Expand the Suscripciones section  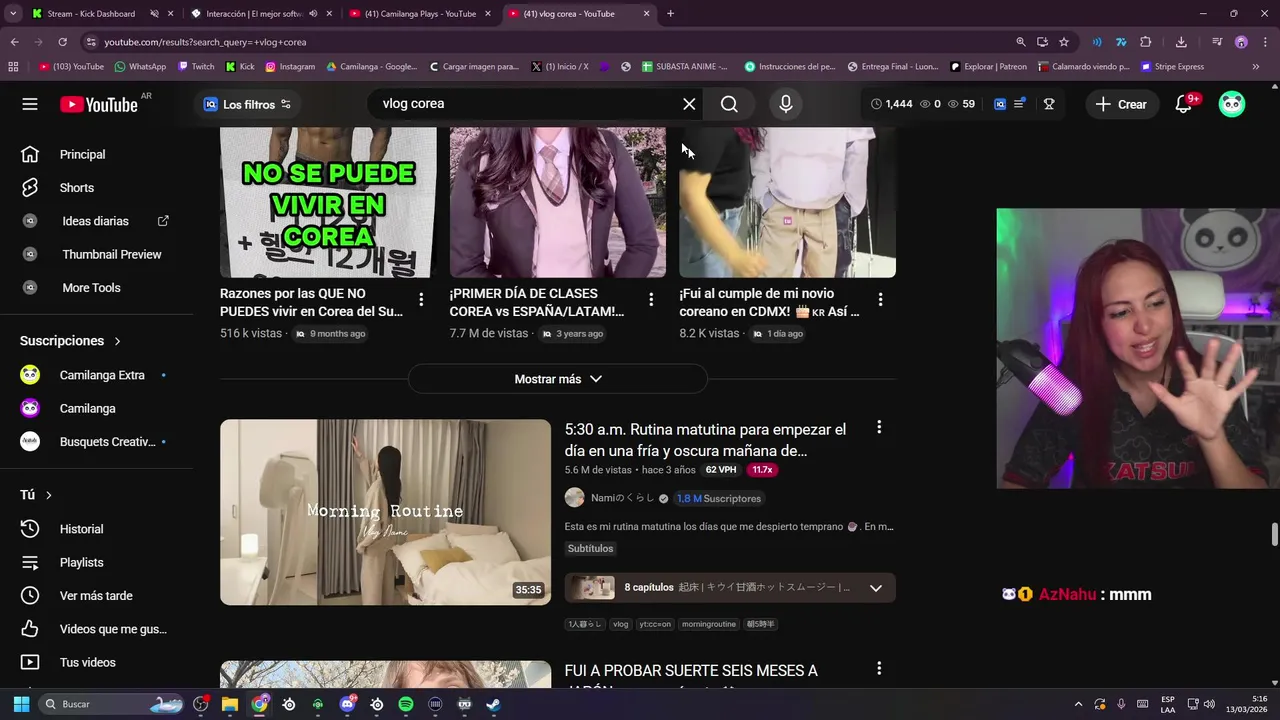click(70, 341)
